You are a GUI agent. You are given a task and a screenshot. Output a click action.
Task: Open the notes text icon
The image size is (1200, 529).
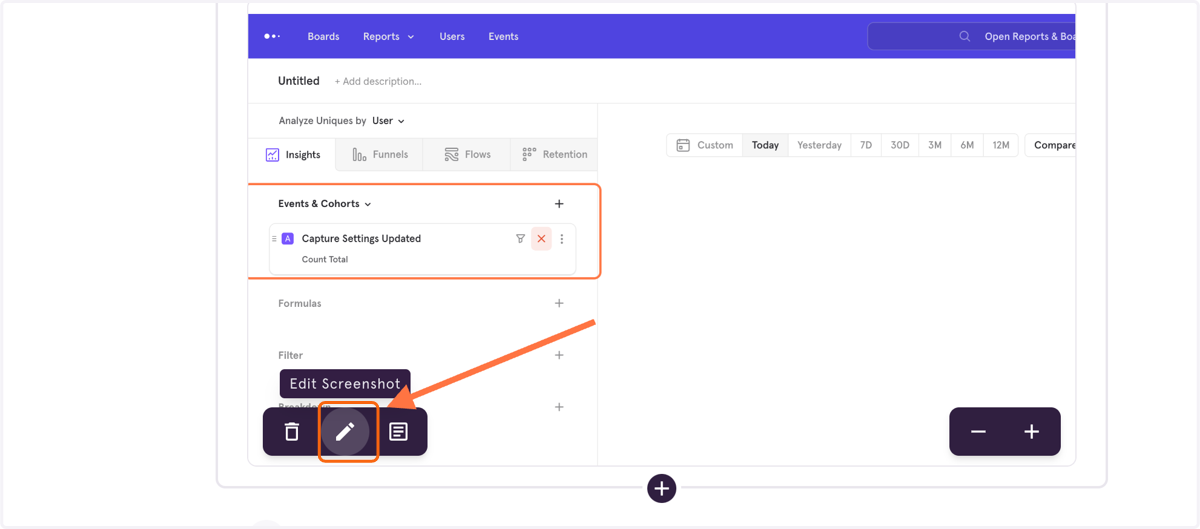(x=398, y=431)
